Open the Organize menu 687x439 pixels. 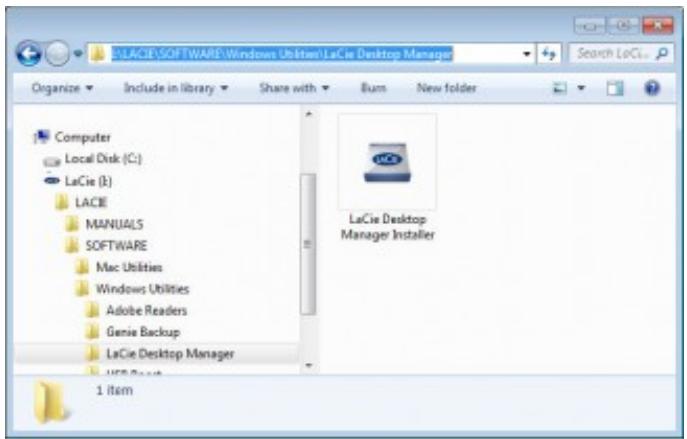(x=62, y=88)
